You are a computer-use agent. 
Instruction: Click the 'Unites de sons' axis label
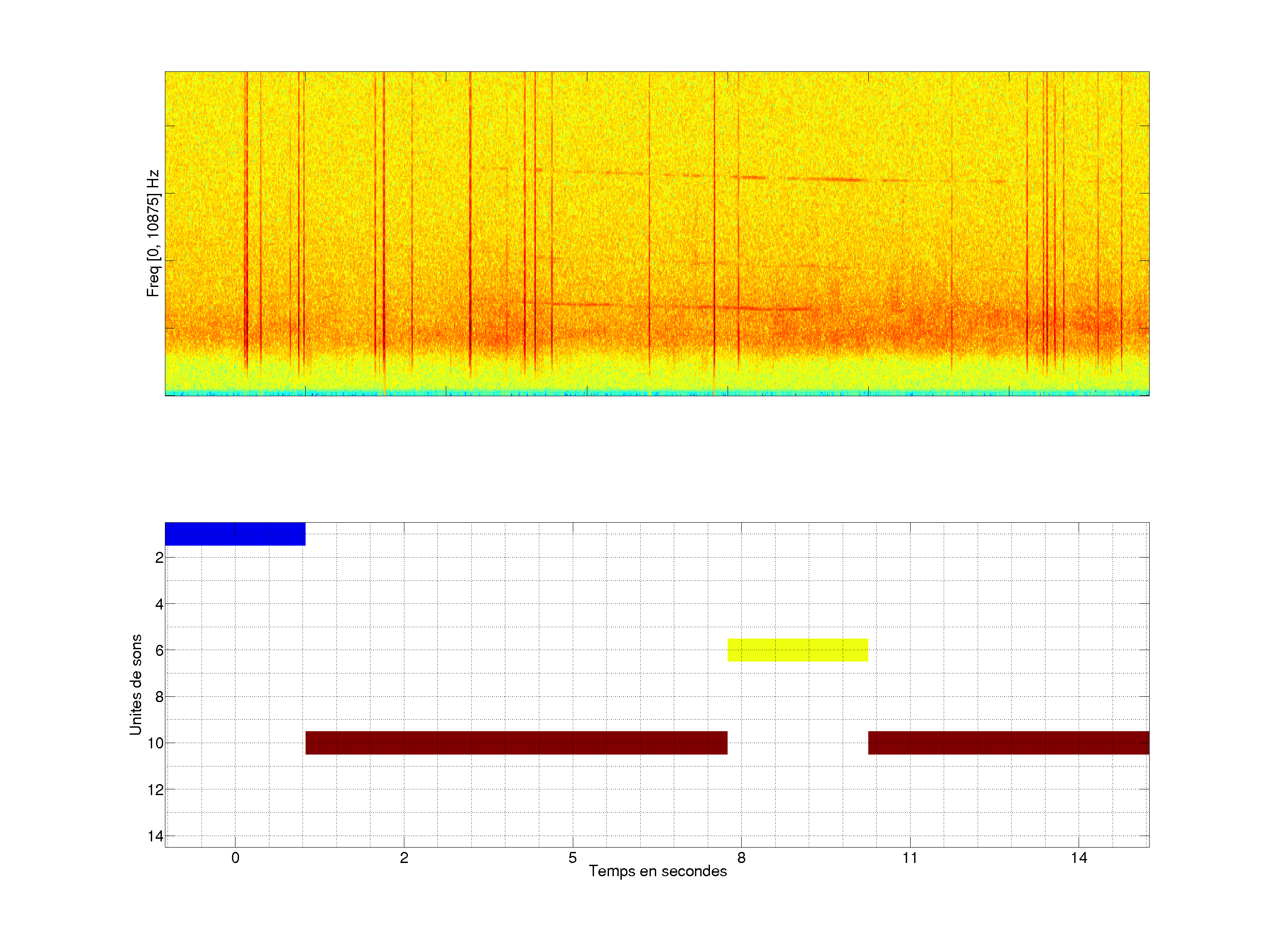[x=135, y=684]
